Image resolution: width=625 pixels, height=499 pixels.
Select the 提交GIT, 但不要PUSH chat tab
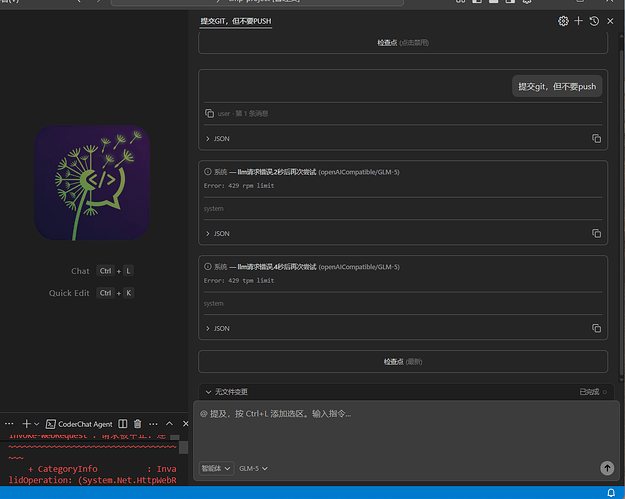click(x=236, y=21)
